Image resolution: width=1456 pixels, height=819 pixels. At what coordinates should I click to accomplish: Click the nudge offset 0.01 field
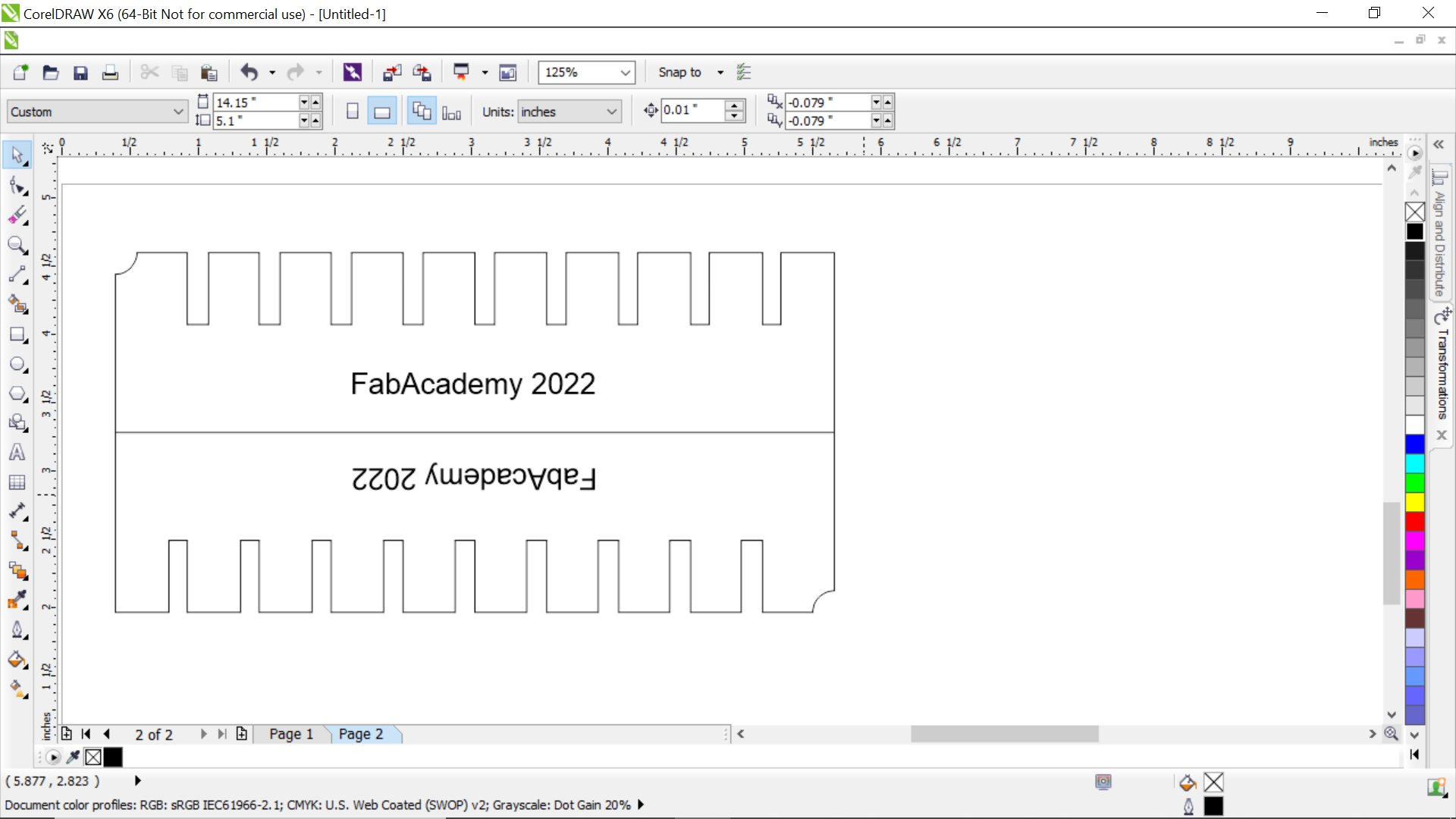692,110
